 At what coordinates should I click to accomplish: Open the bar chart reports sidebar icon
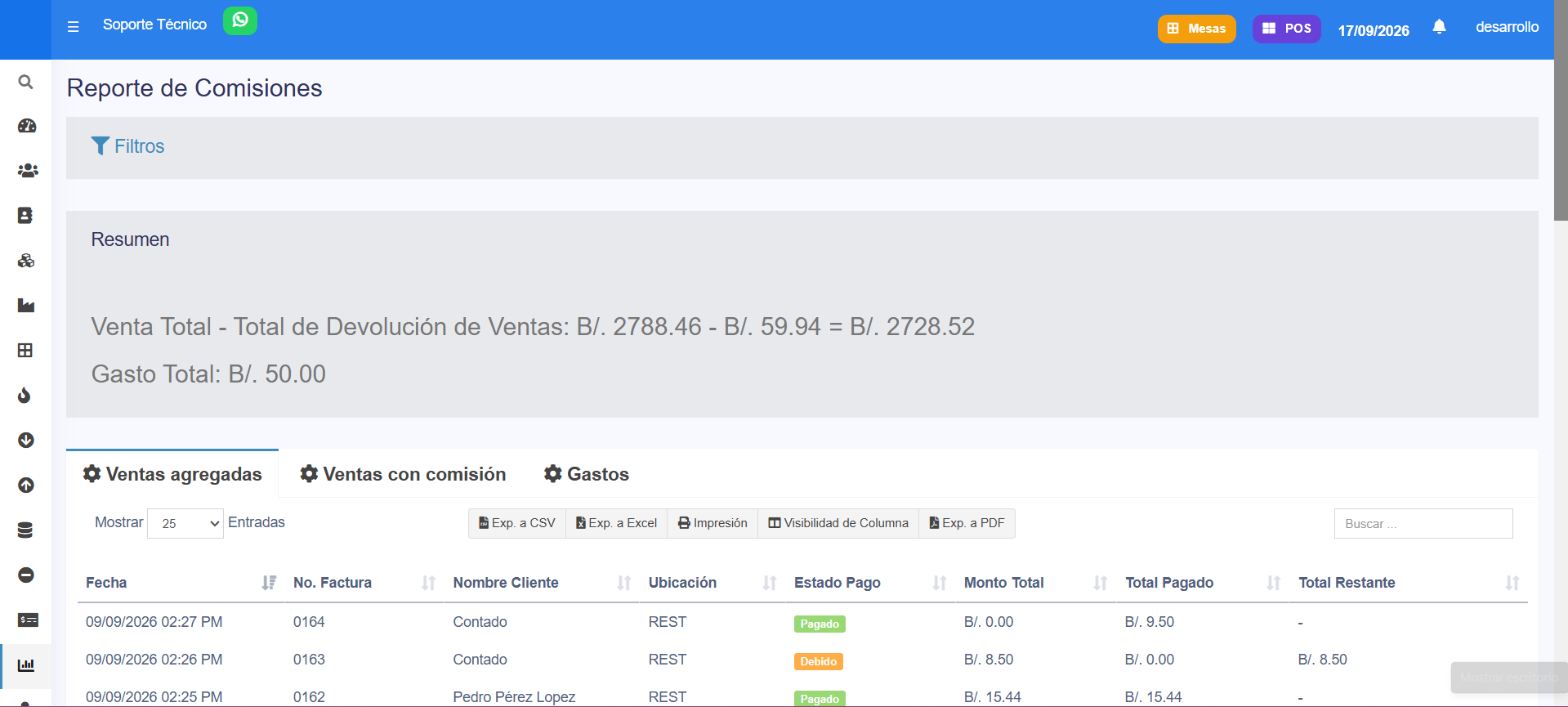26,665
